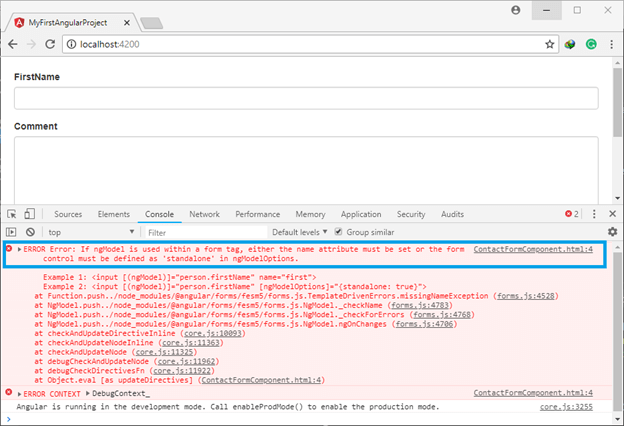The height and width of the screenshot is (426, 624).
Task: Click the console prompt input line
Action: tap(306, 419)
